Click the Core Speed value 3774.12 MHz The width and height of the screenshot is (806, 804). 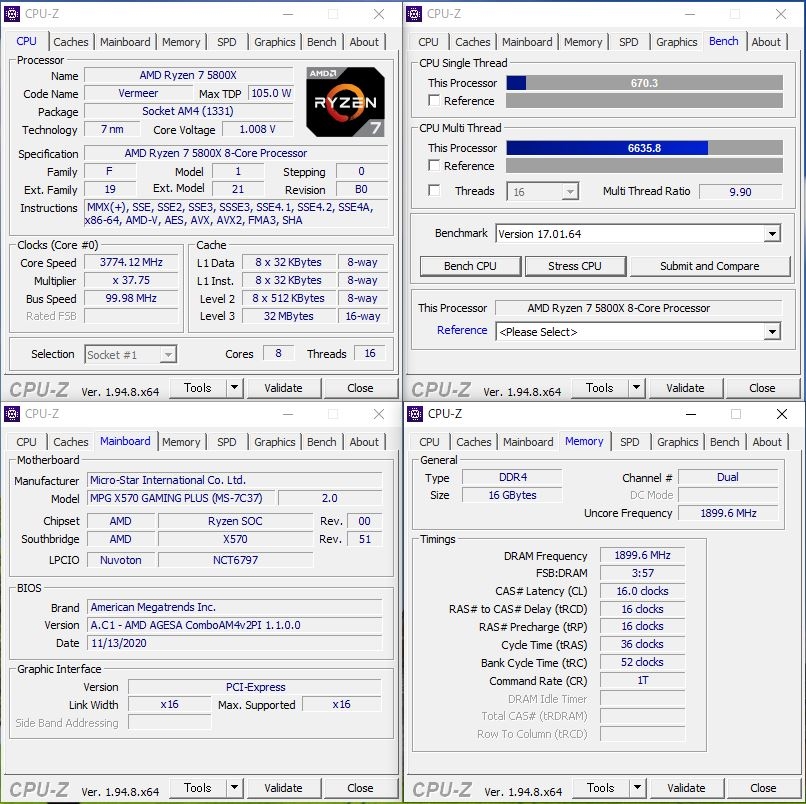point(131,262)
